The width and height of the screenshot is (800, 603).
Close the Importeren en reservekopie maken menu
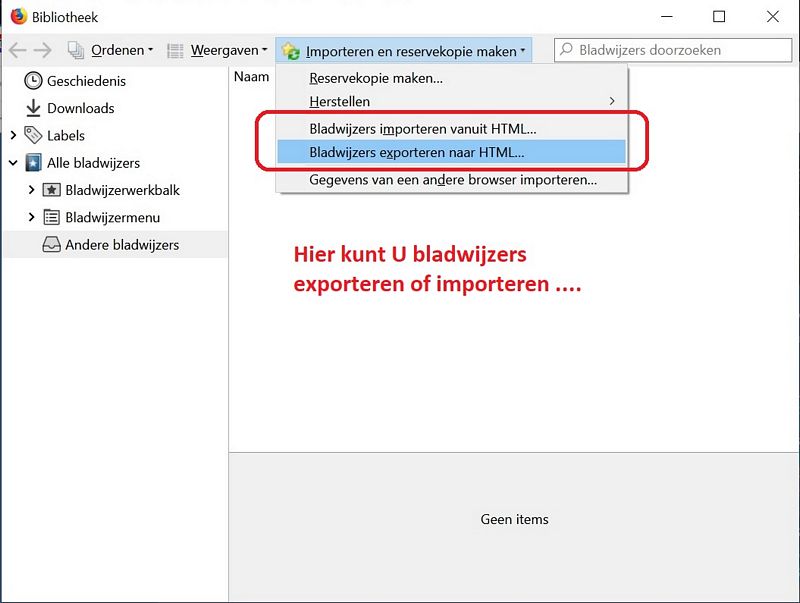(404, 51)
